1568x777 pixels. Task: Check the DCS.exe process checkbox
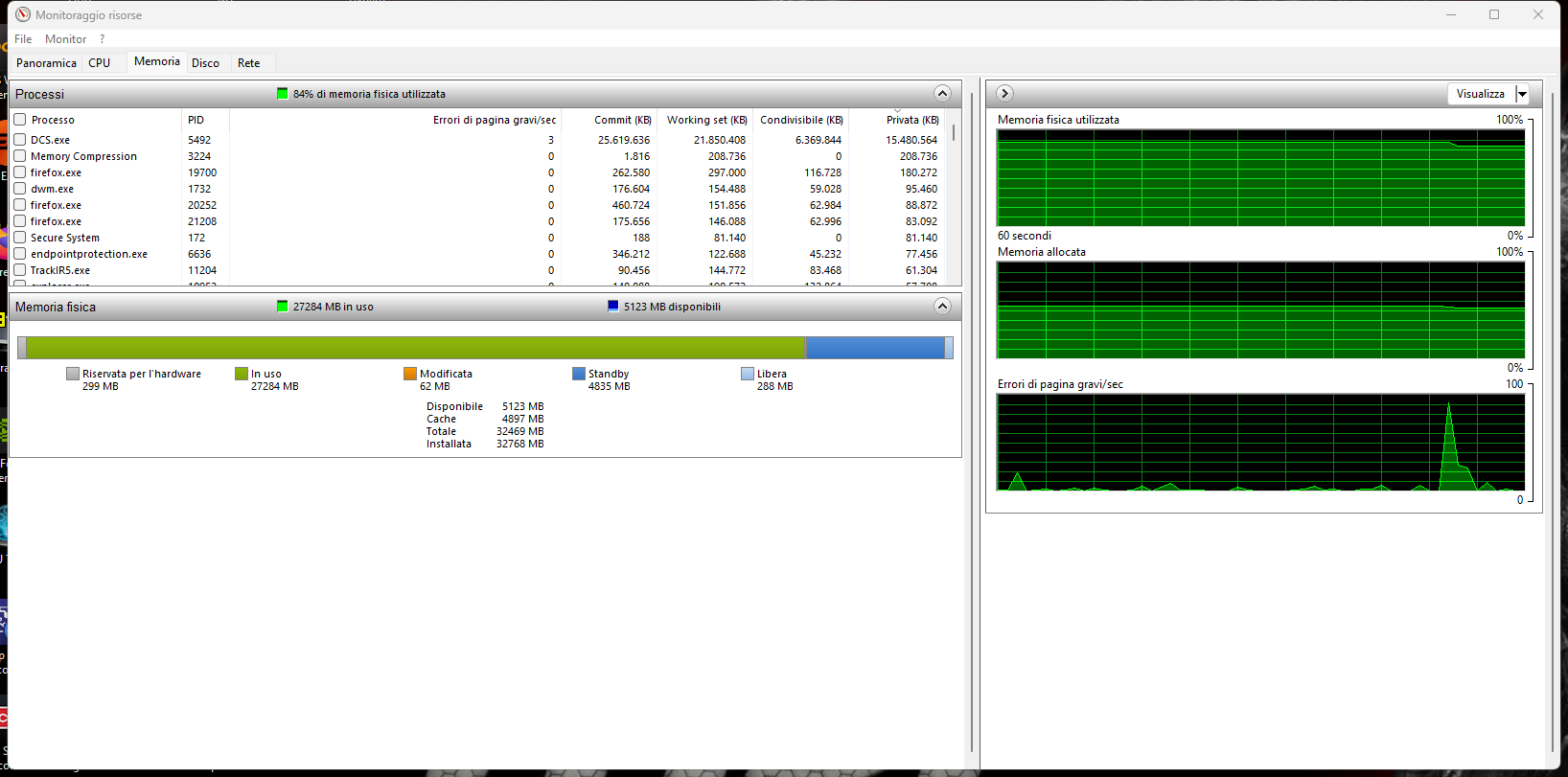pos(19,140)
